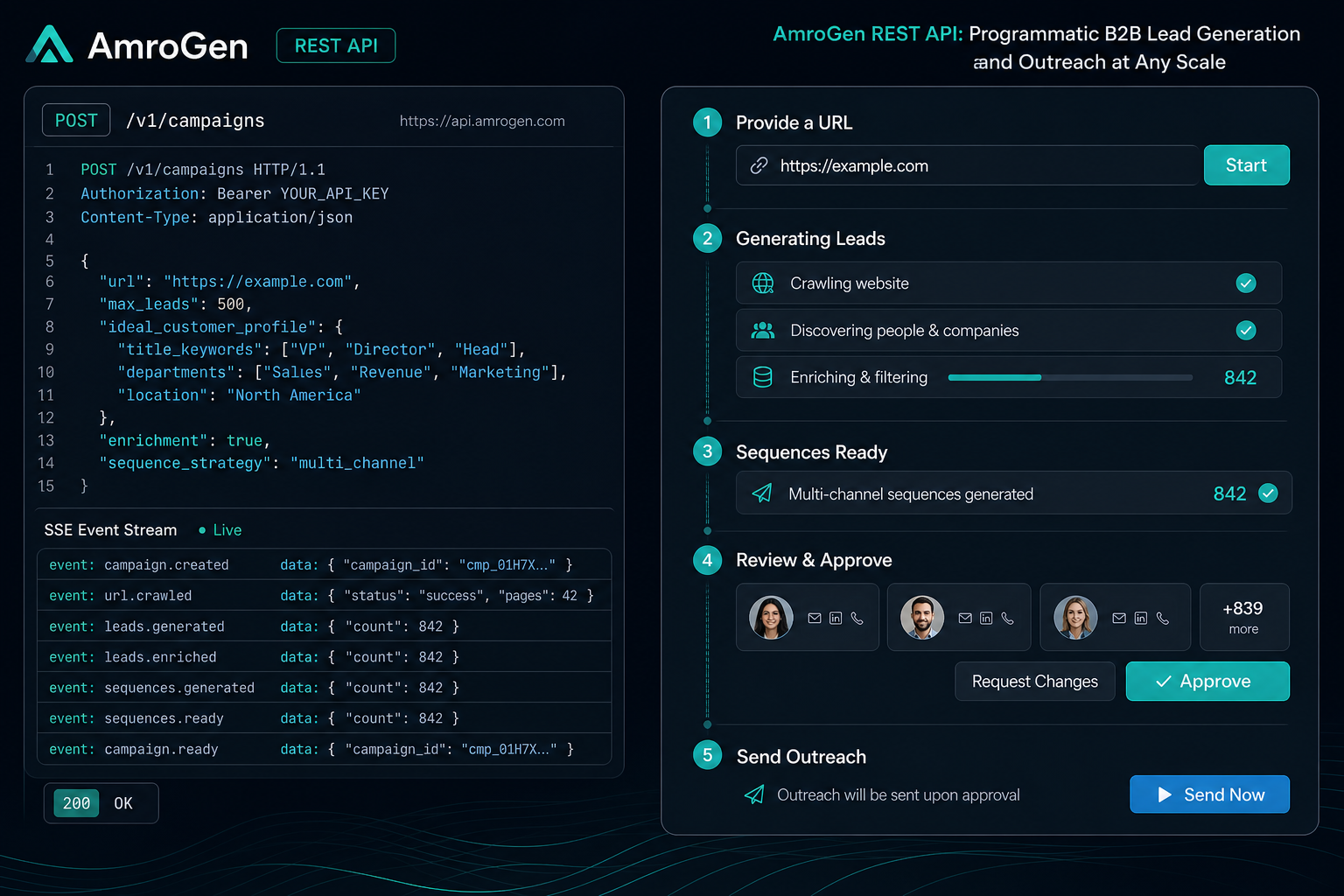
Task: Click paper plane icon beside Multi-channel sequences generated
Action: (762, 493)
